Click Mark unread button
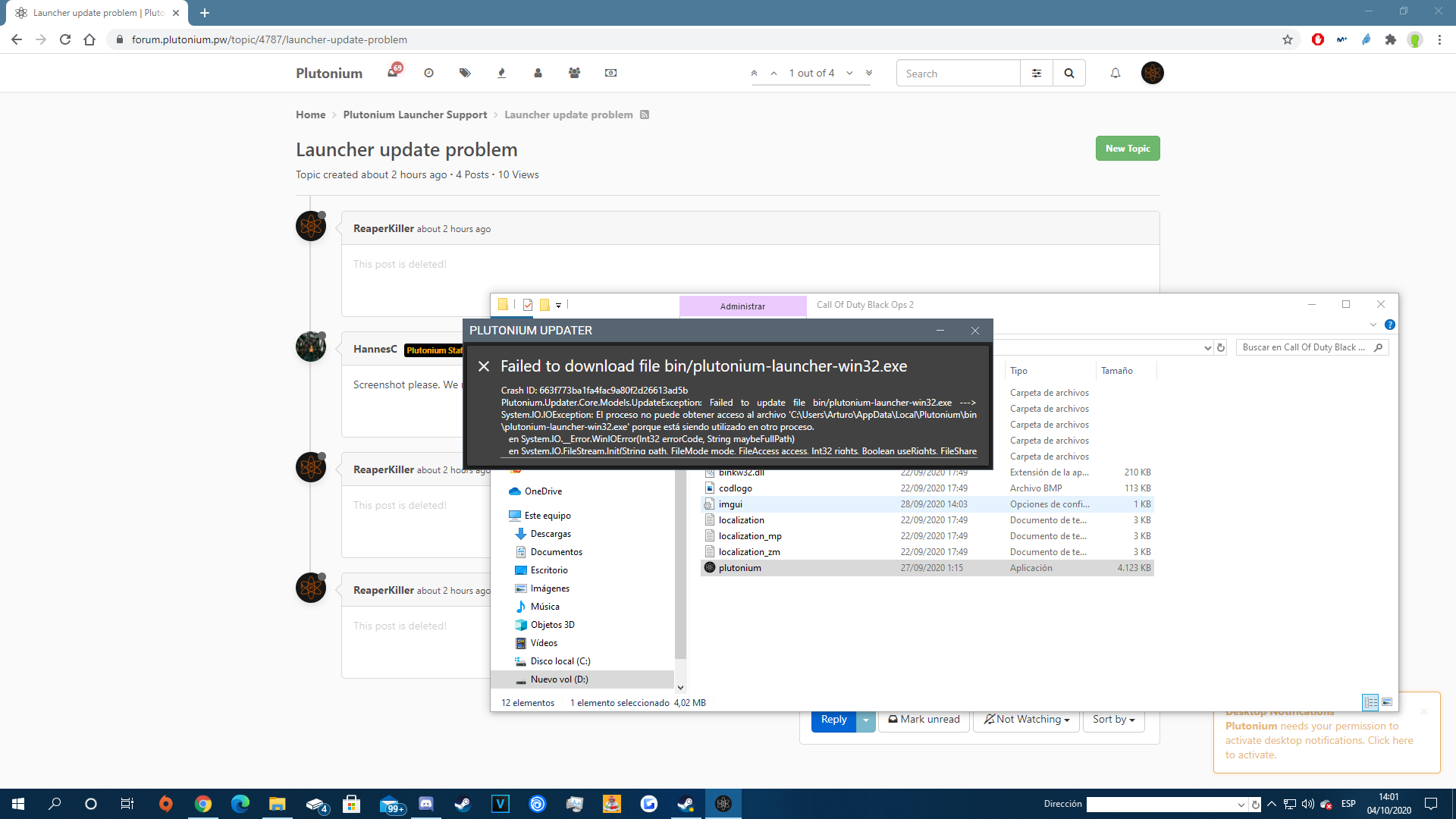 924,719
